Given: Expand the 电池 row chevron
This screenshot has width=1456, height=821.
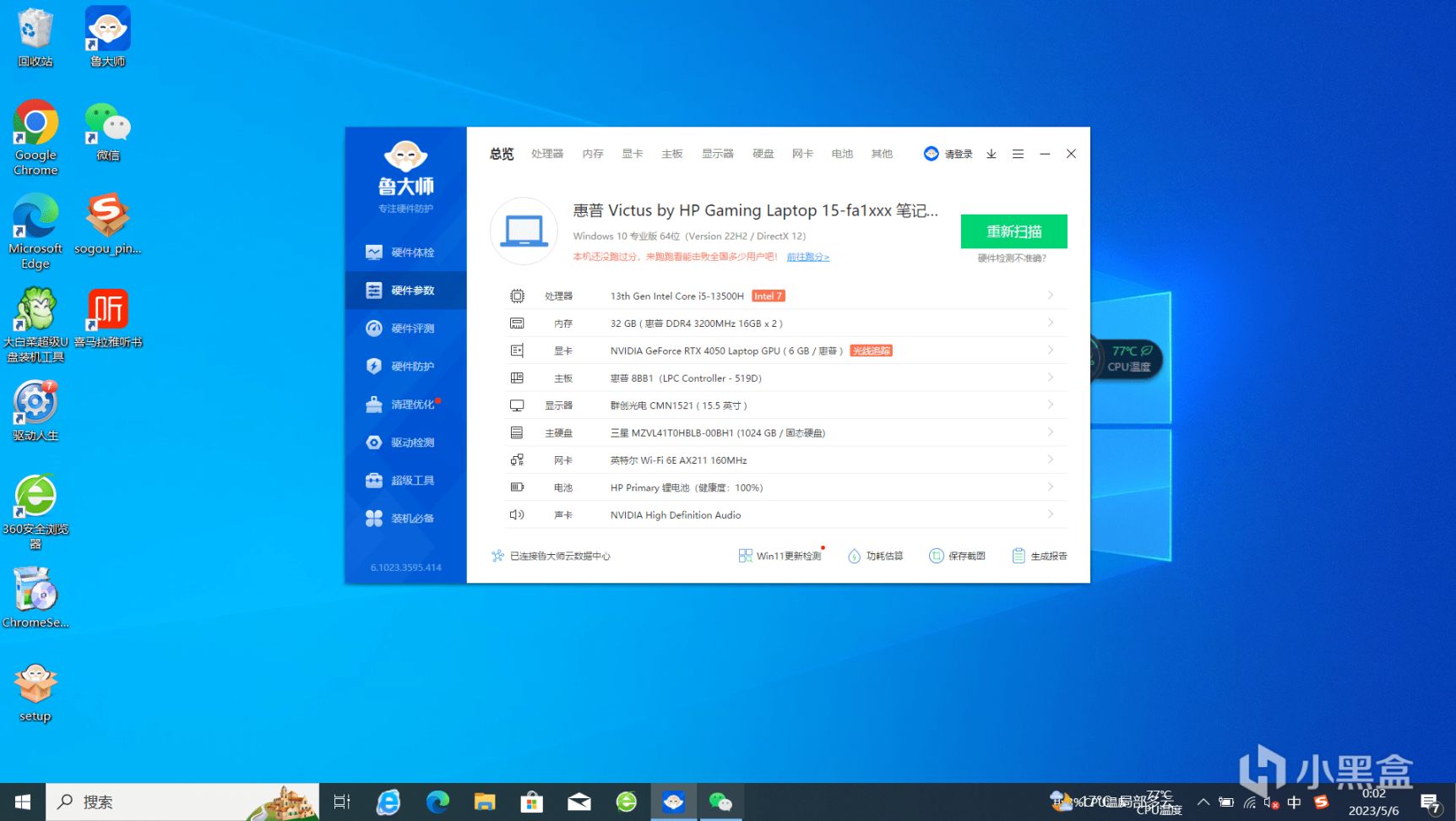Looking at the screenshot, I should coord(1051,487).
